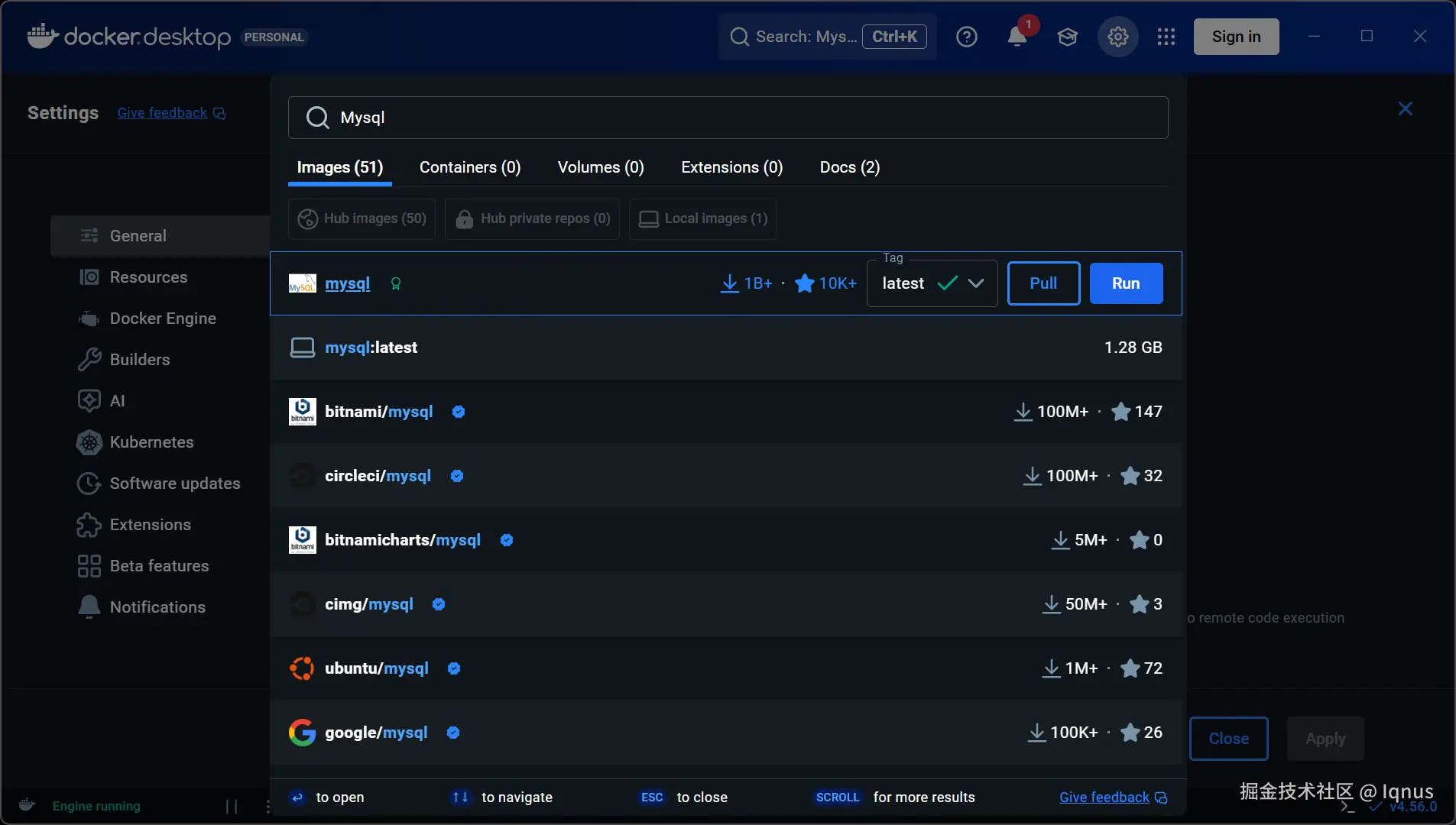Toggle the Local images (1) filter
1456x825 pixels.
point(702,219)
